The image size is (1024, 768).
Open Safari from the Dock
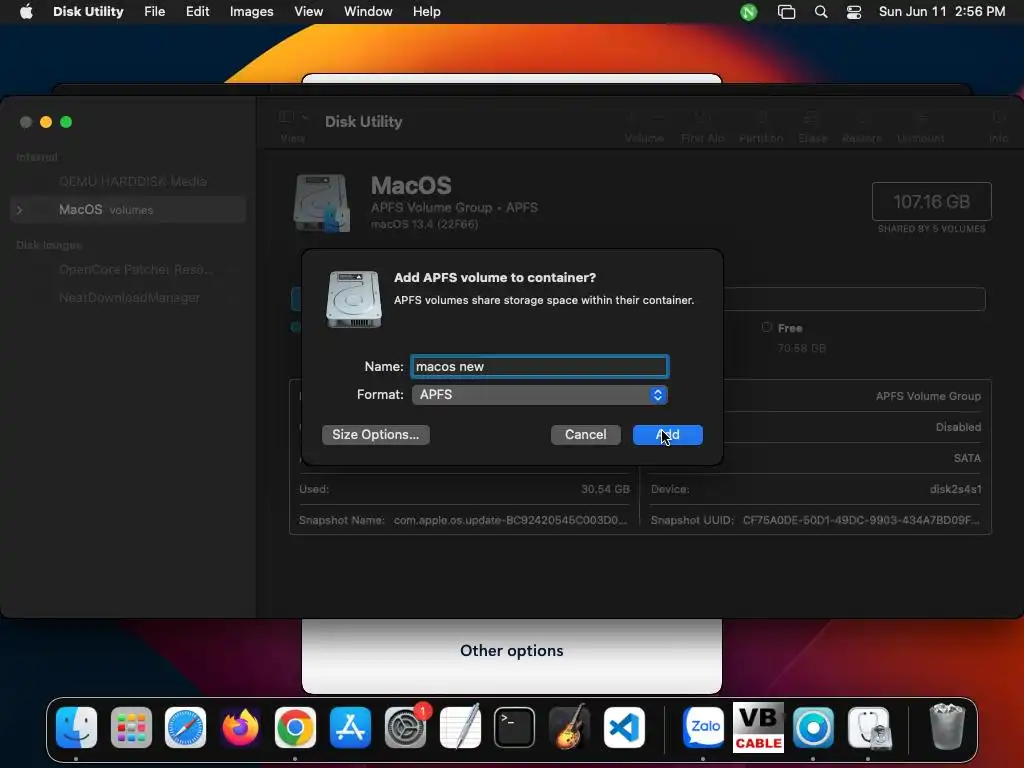[185, 727]
